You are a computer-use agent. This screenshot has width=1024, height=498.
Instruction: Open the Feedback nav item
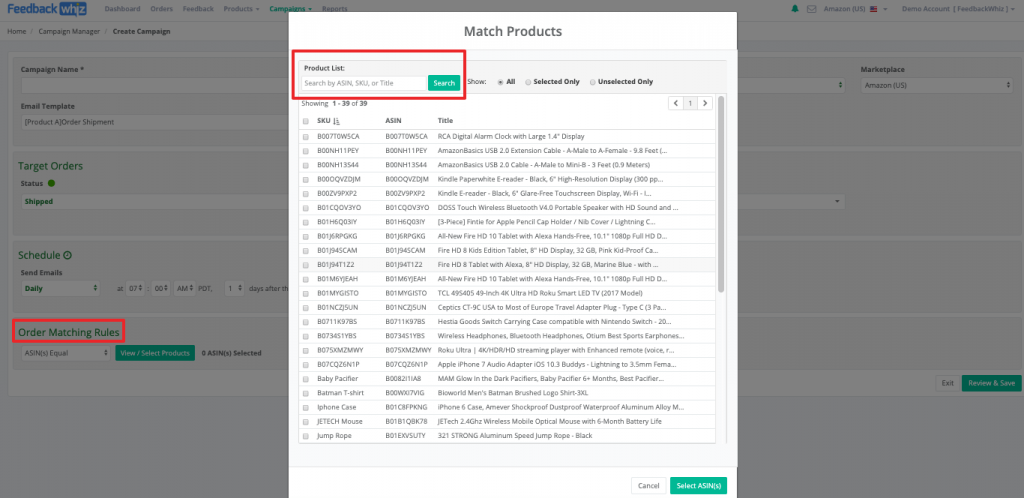198,9
